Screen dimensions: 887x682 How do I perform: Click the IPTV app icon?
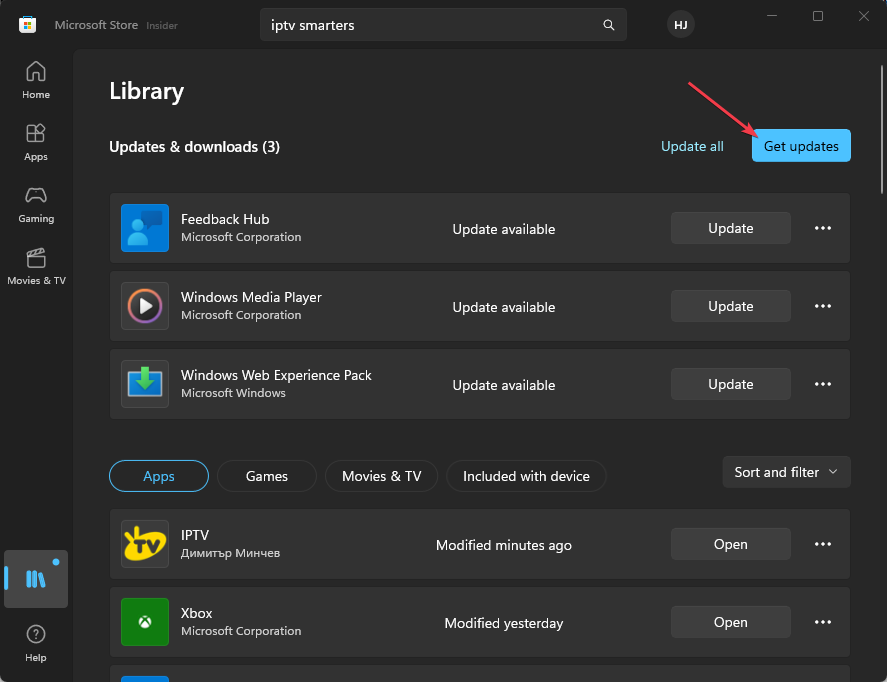[145, 544]
